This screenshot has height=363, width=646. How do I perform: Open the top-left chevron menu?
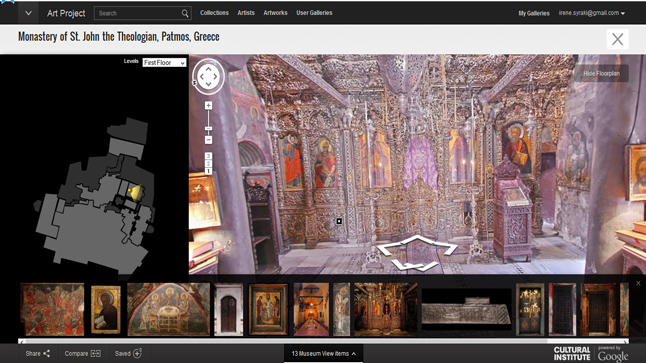(28, 13)
